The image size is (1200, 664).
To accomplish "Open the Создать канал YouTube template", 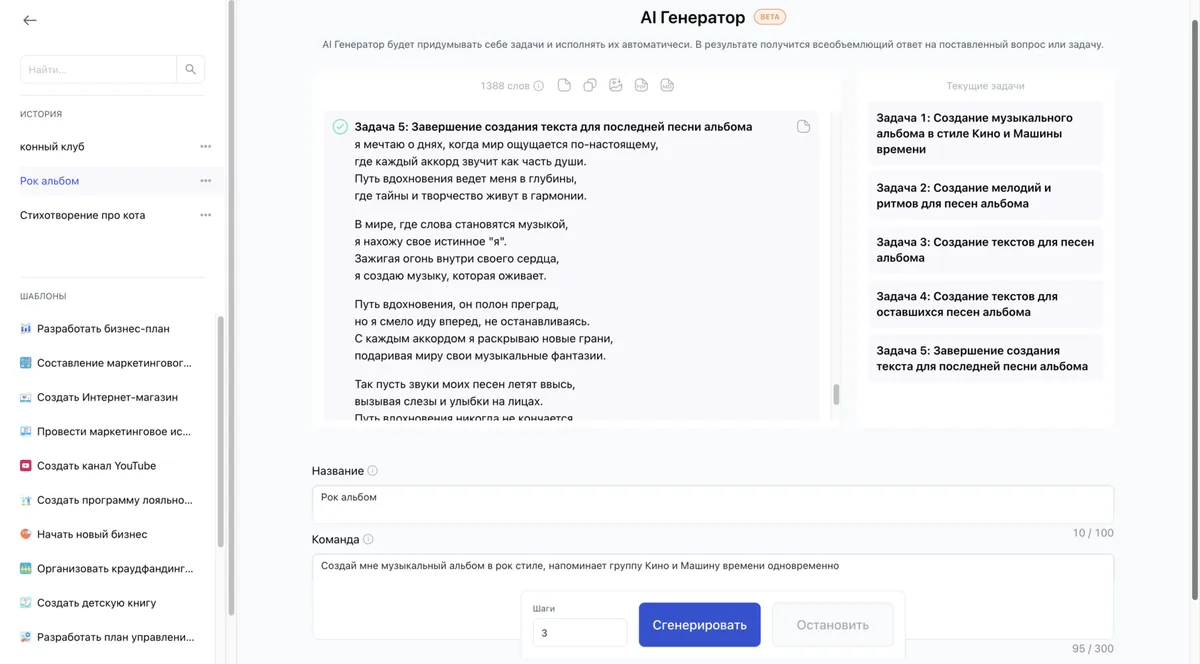I will click(x=95, y=465).
